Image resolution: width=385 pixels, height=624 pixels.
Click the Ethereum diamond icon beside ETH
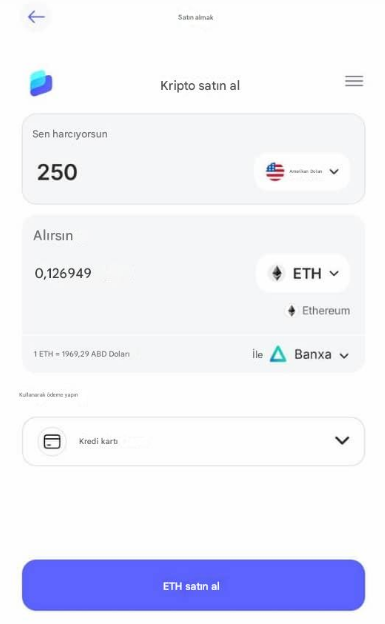(277, 273)
